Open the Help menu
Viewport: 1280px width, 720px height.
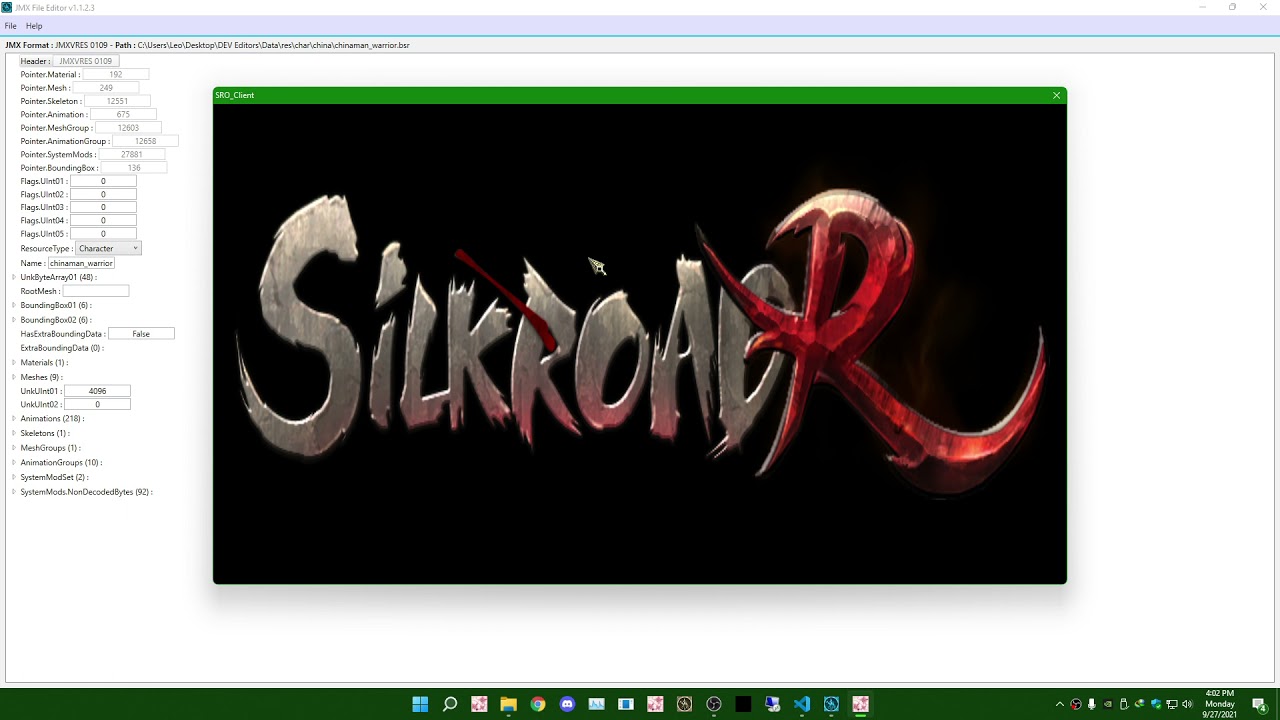(34, 26)
